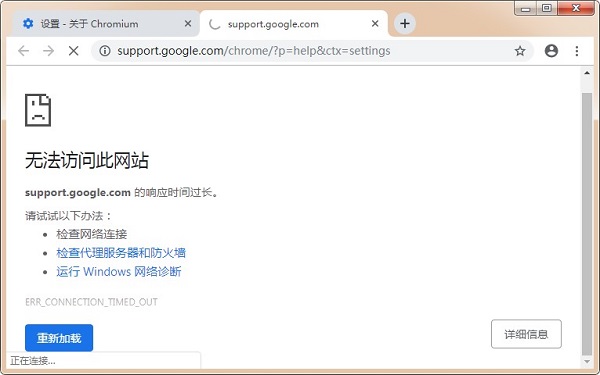
Task: Click the back navigation arrow
Action: tap(24, 51)
